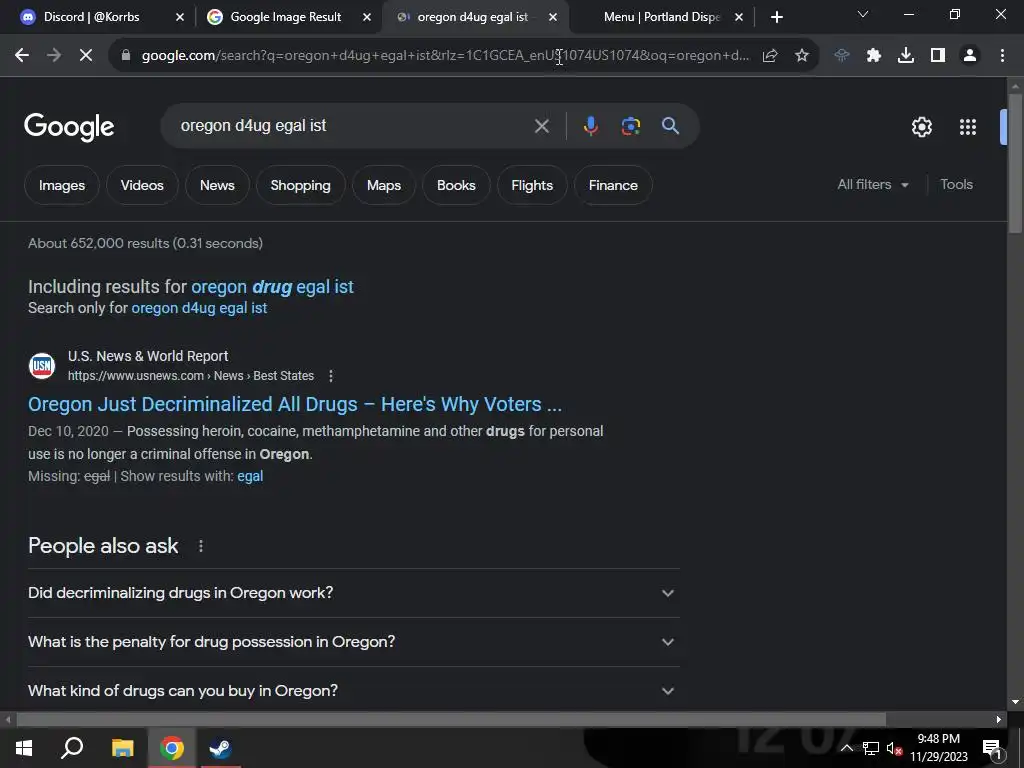Expand 'What is the penalty for drug possession'
This screenshot has height=768, width=1024.
[354, 642]
